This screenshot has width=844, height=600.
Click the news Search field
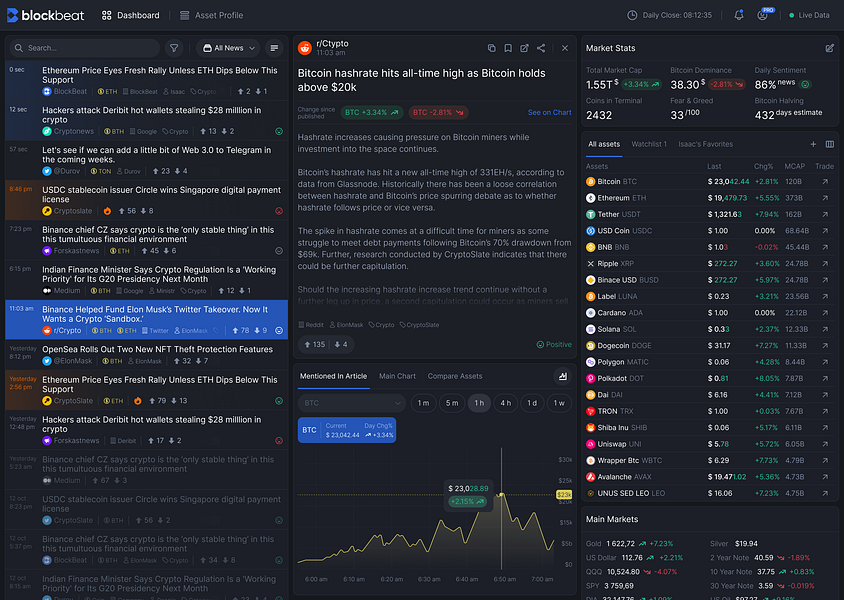[x=85, y=48]
